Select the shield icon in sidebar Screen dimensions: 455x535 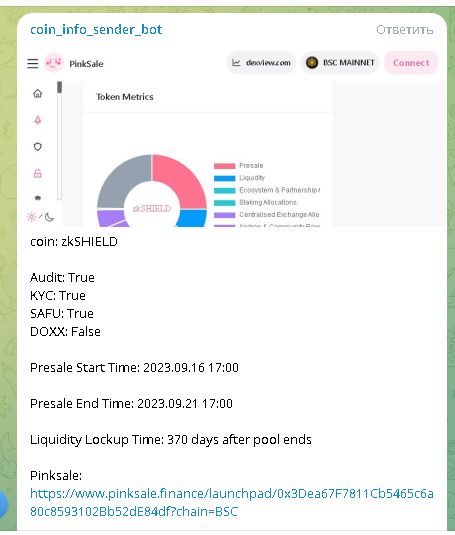(38, 147)
